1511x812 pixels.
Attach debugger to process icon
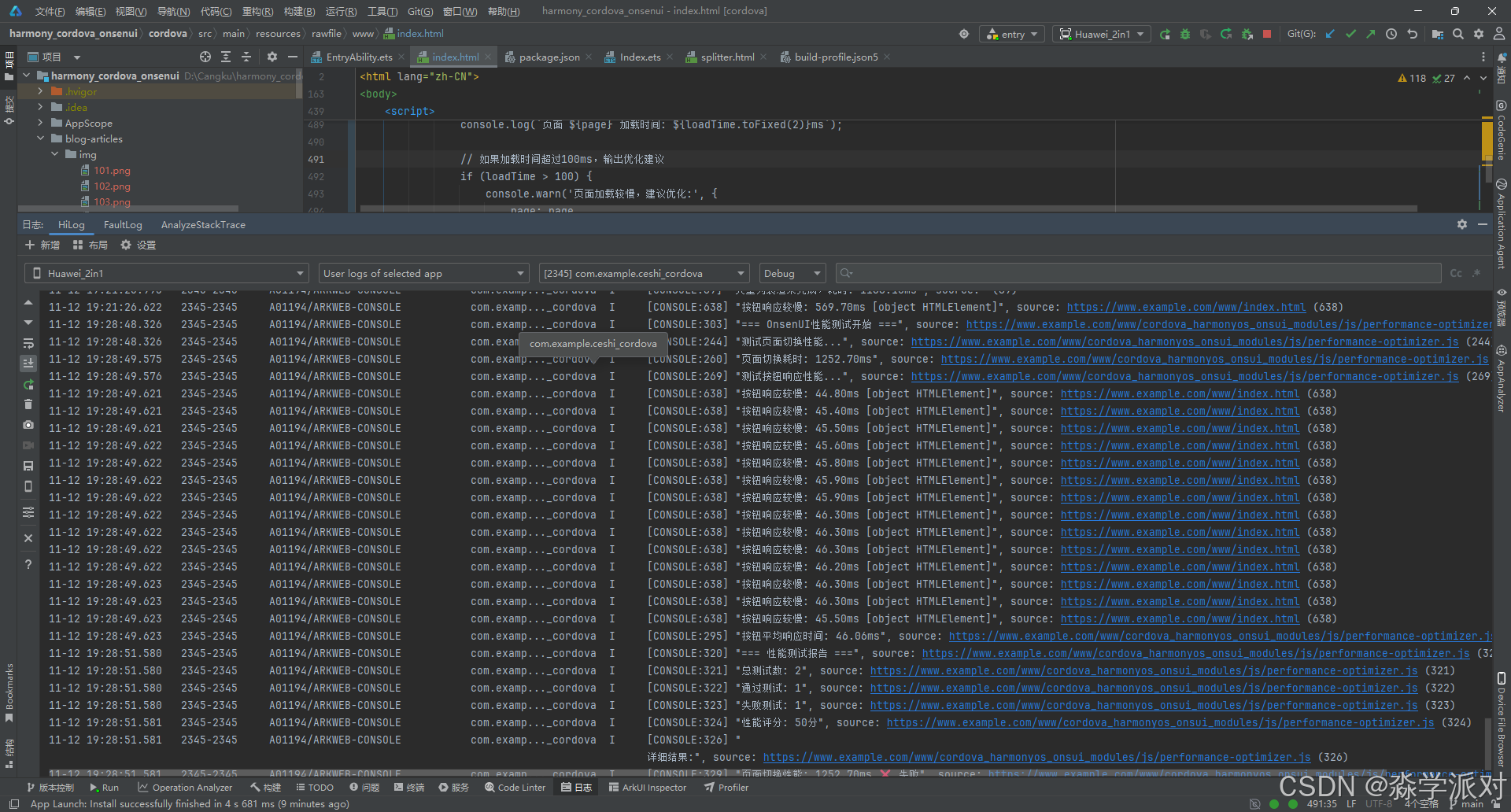(x=1247, y=34)
